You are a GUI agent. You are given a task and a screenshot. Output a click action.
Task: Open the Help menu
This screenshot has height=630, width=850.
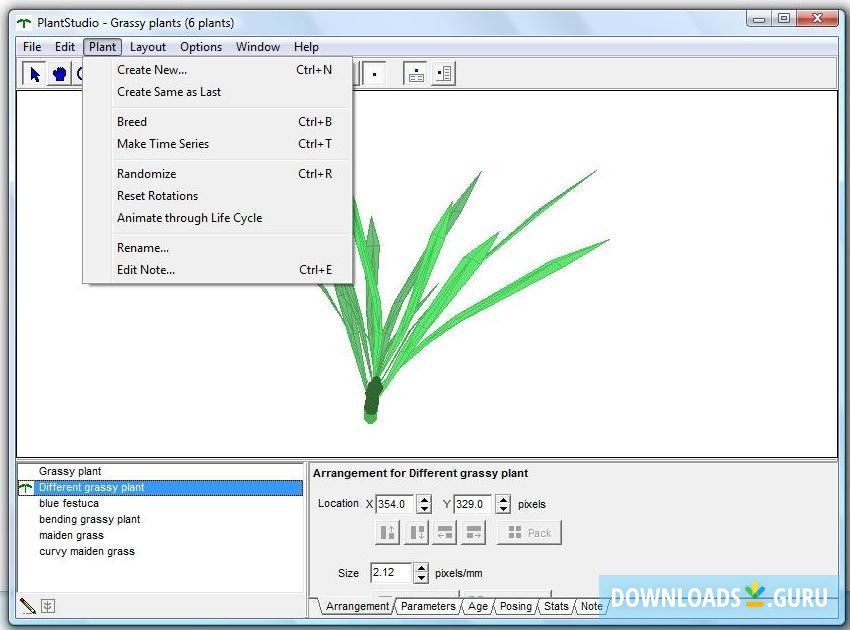[306, 47]
